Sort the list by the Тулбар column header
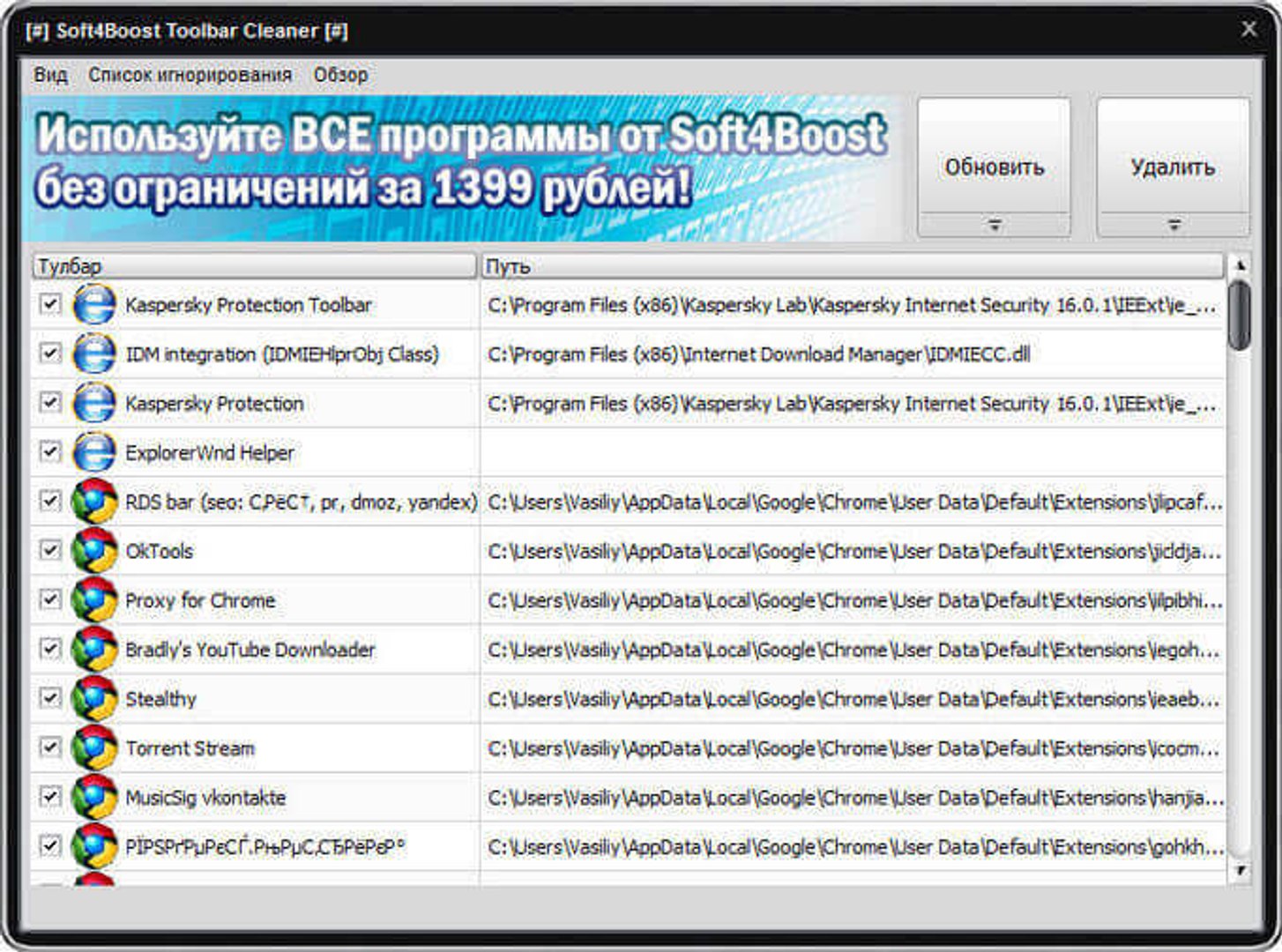The width and height of the screenshot is (1282, 952). point(254,266)
